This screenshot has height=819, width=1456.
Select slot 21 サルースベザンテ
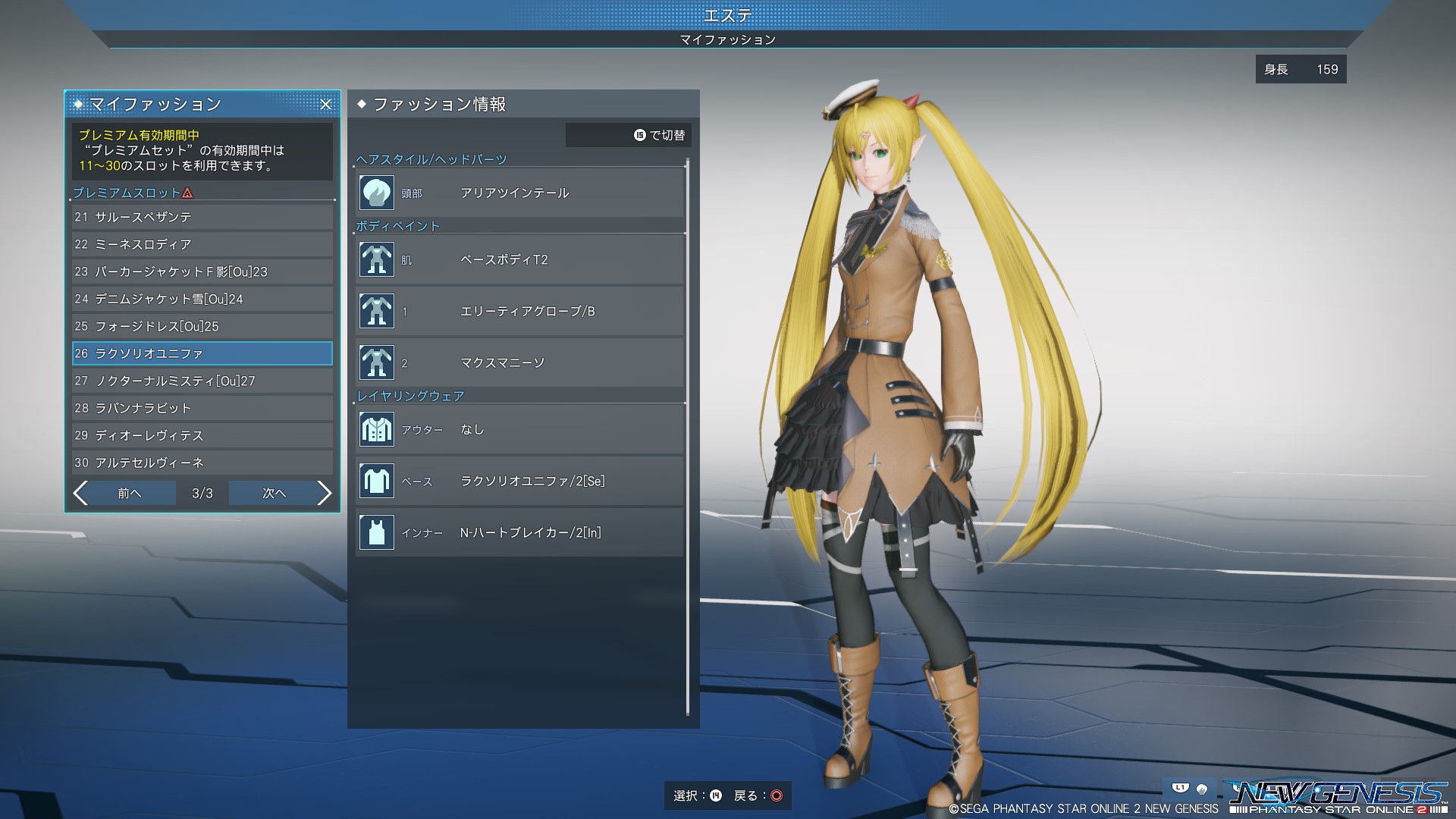click(x=202, y=217)
